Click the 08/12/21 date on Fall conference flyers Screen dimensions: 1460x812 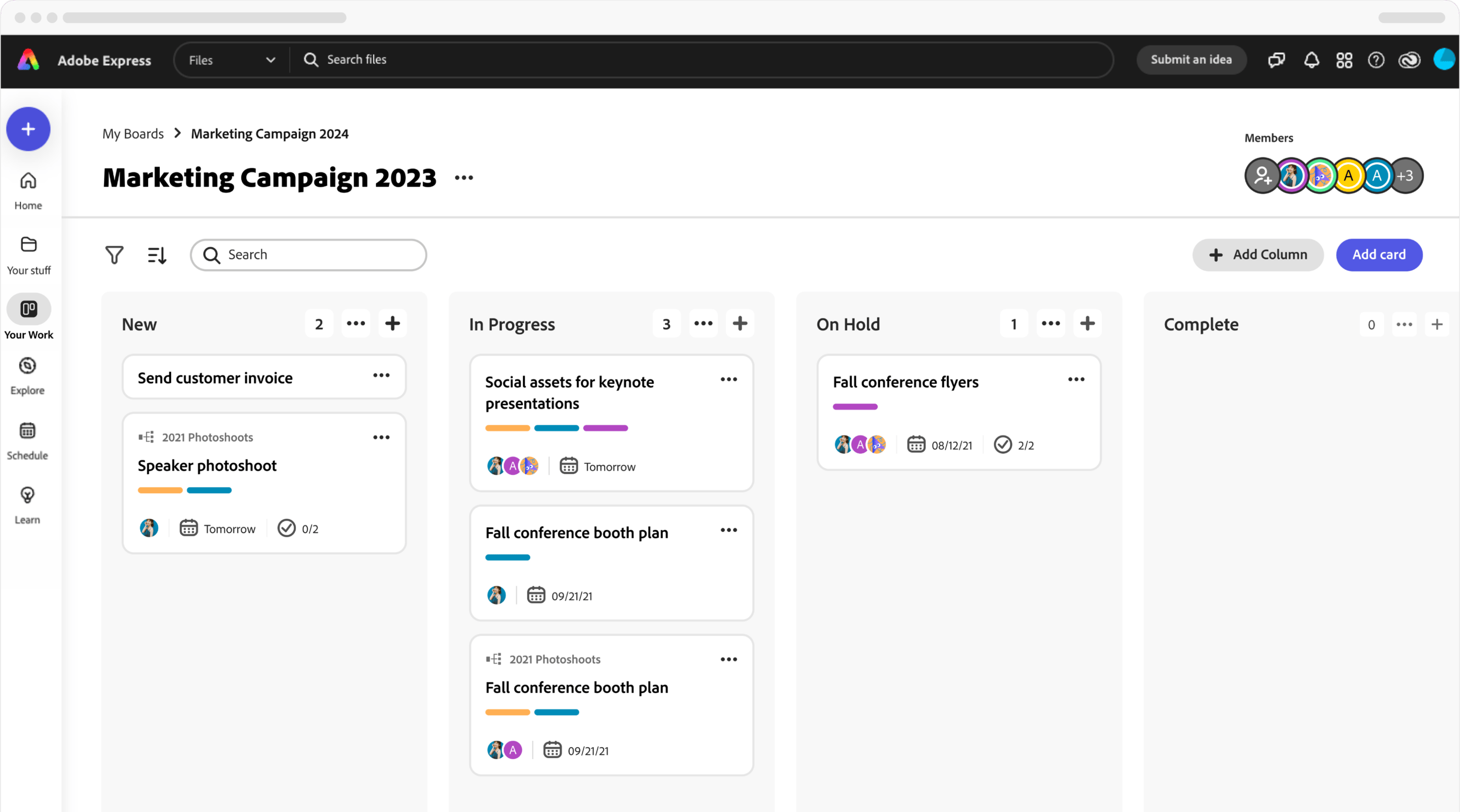tap(940, 445)
